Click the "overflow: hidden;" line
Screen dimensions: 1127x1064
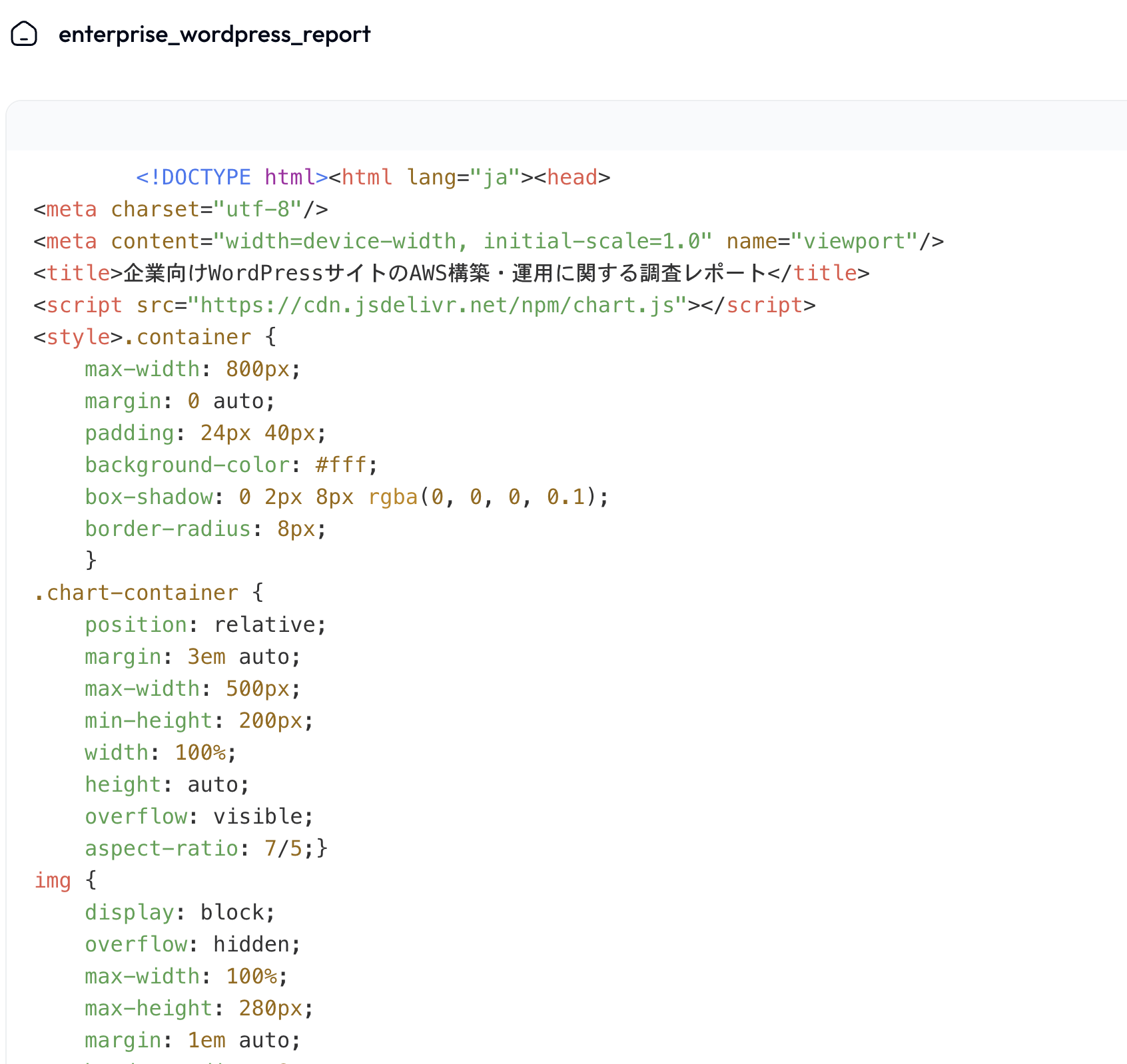[x=193, y=944]
